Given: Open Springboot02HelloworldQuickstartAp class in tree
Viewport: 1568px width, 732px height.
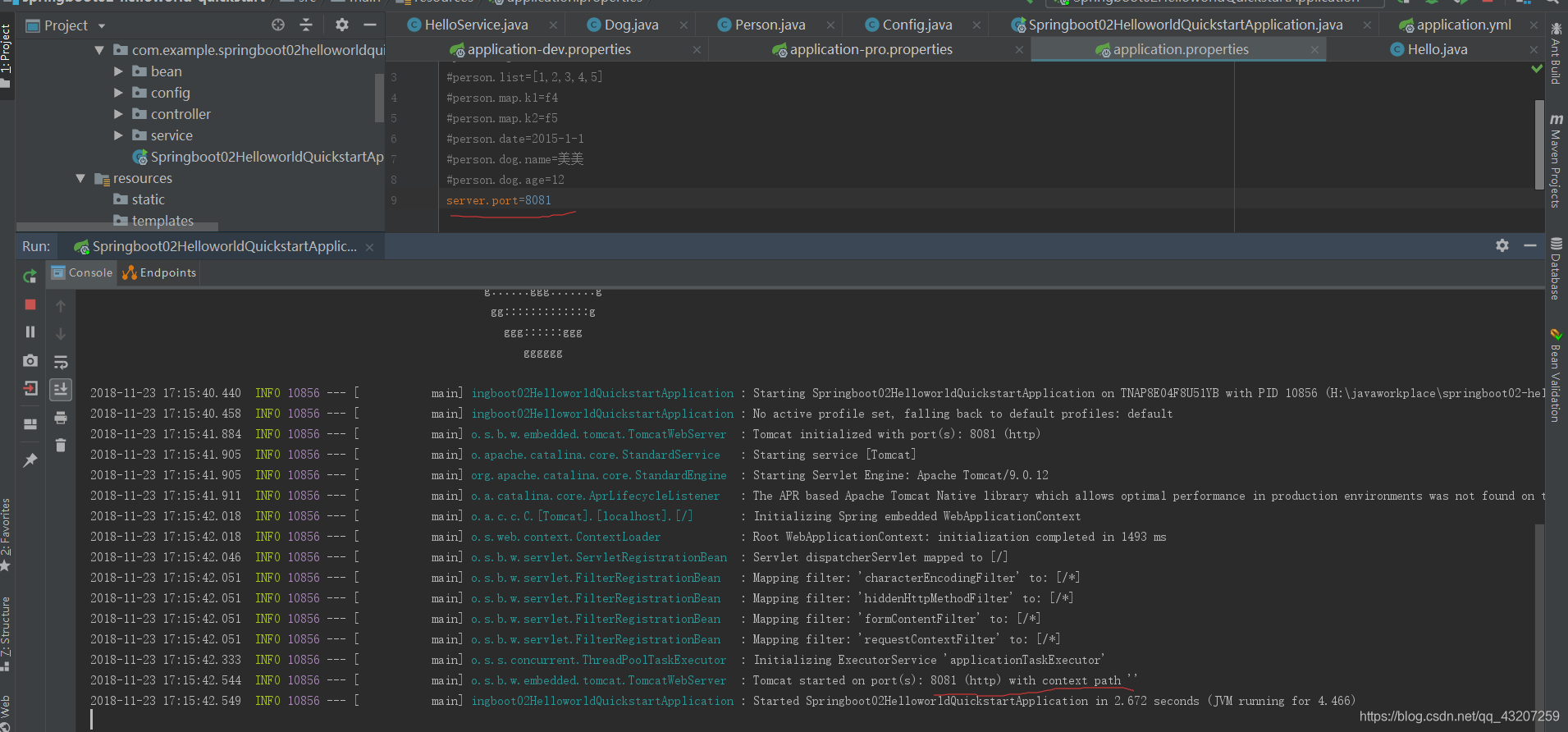Looking at the screenshot, I should (x=258, y=157).
